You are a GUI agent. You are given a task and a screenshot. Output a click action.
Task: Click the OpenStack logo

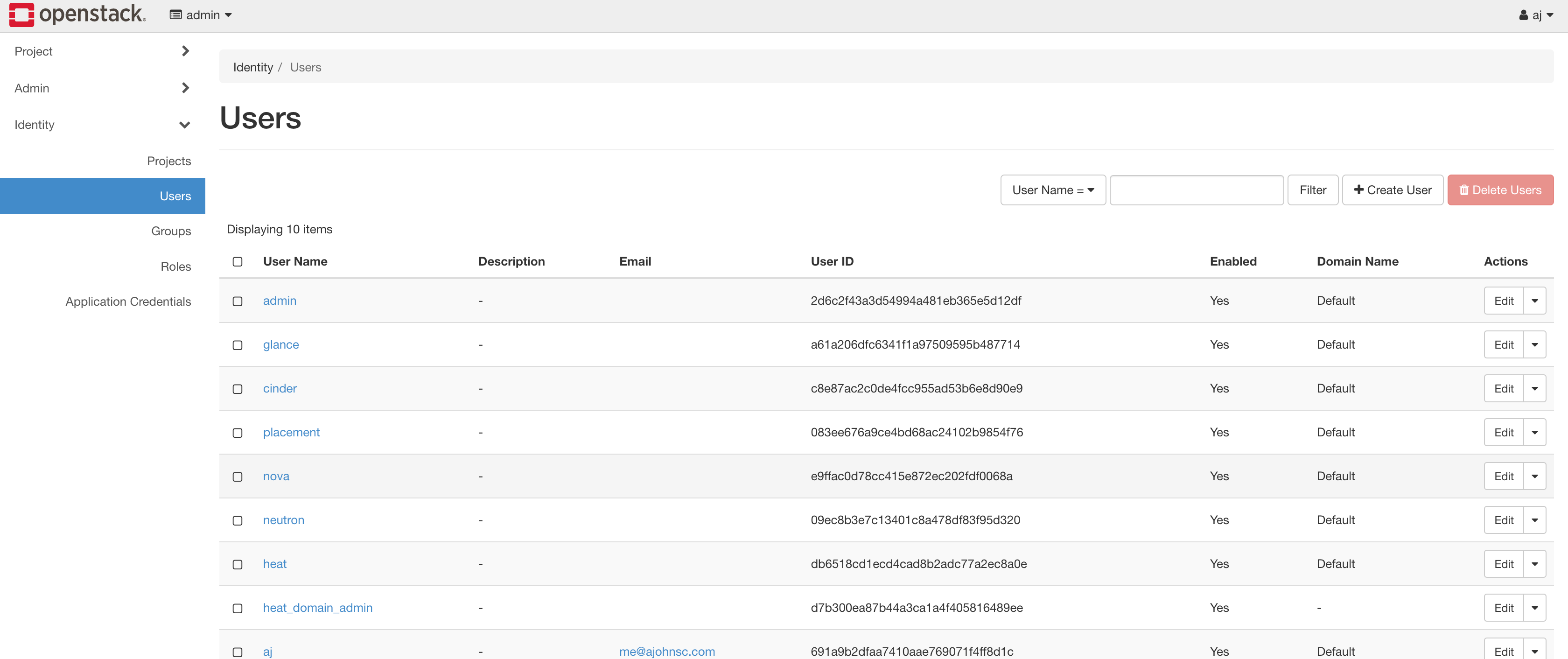pos(77,14)
